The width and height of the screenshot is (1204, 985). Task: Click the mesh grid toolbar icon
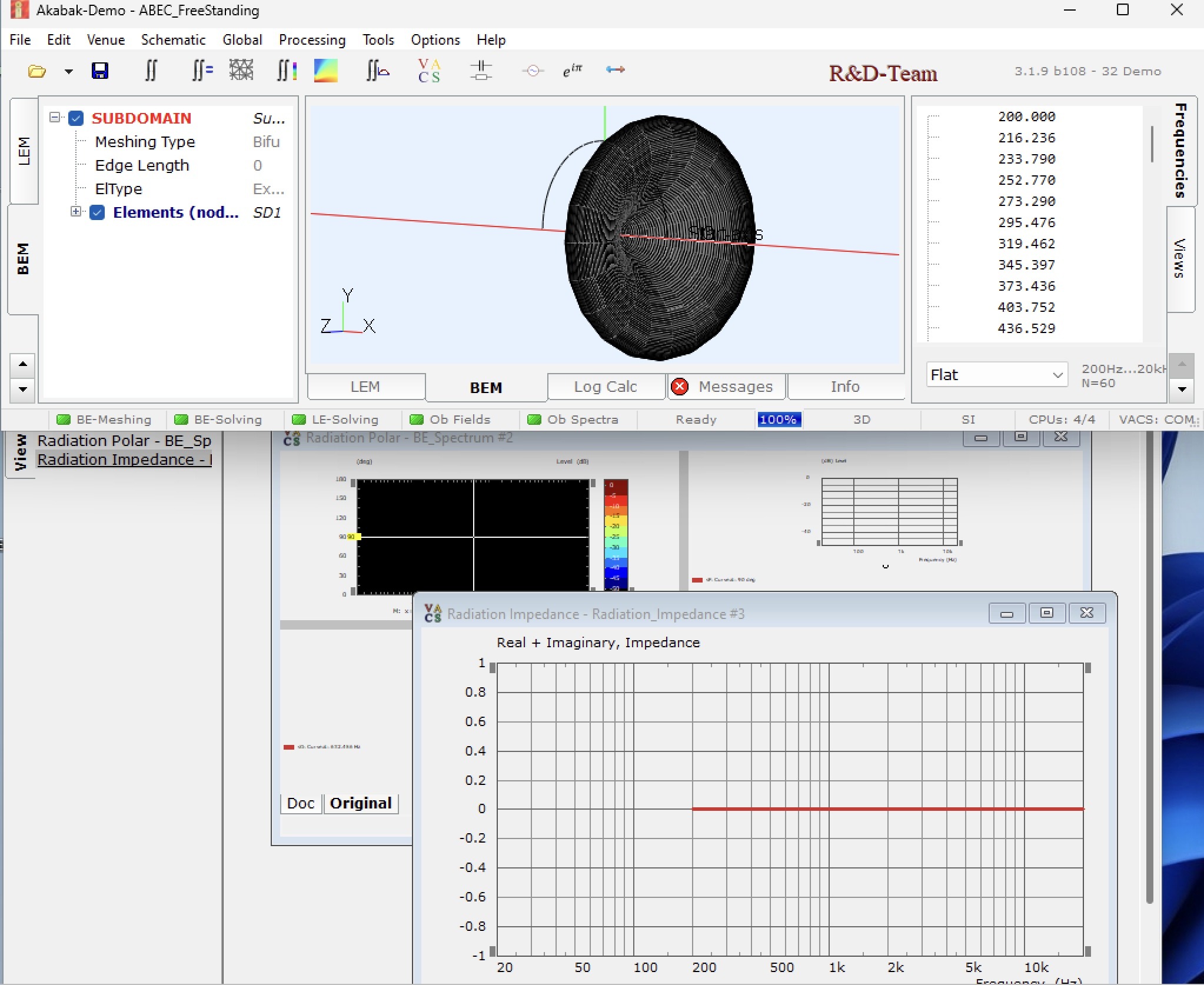pos(241,71)
